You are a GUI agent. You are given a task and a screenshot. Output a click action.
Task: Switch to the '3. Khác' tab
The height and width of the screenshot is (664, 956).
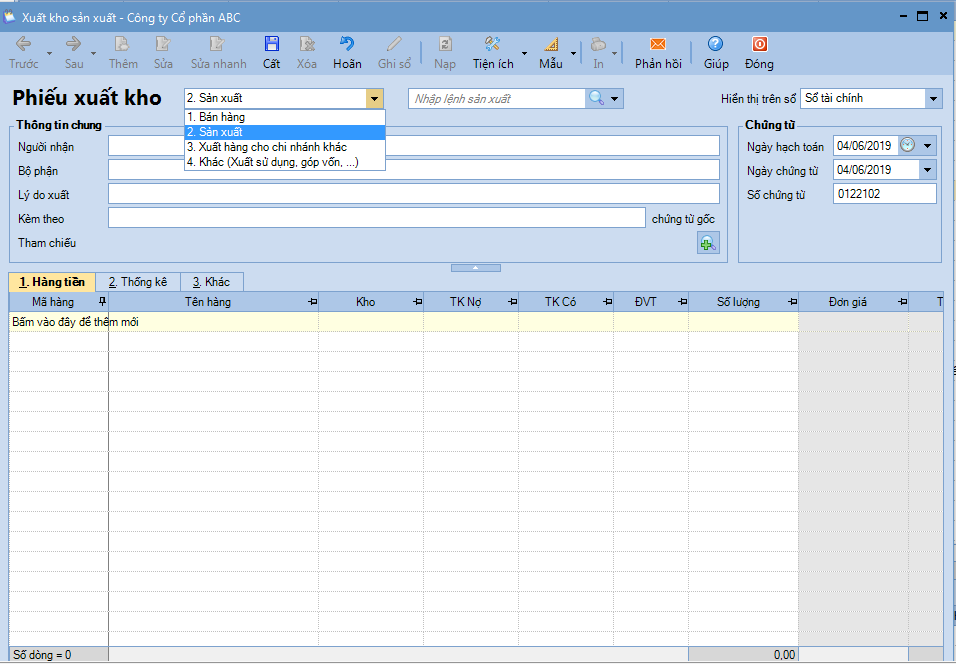point(211,282)
